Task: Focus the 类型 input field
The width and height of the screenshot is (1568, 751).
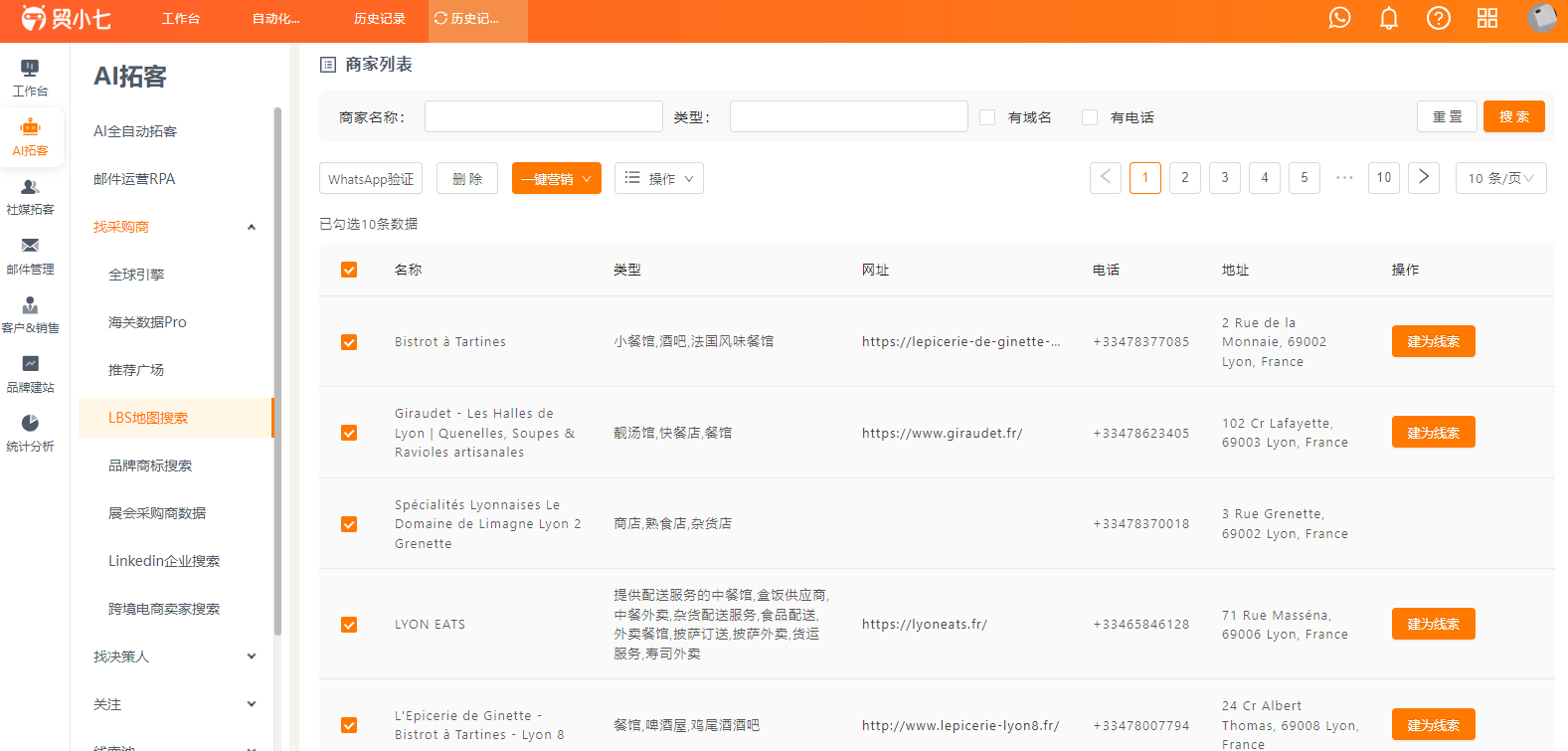Action: coord(849,116)
